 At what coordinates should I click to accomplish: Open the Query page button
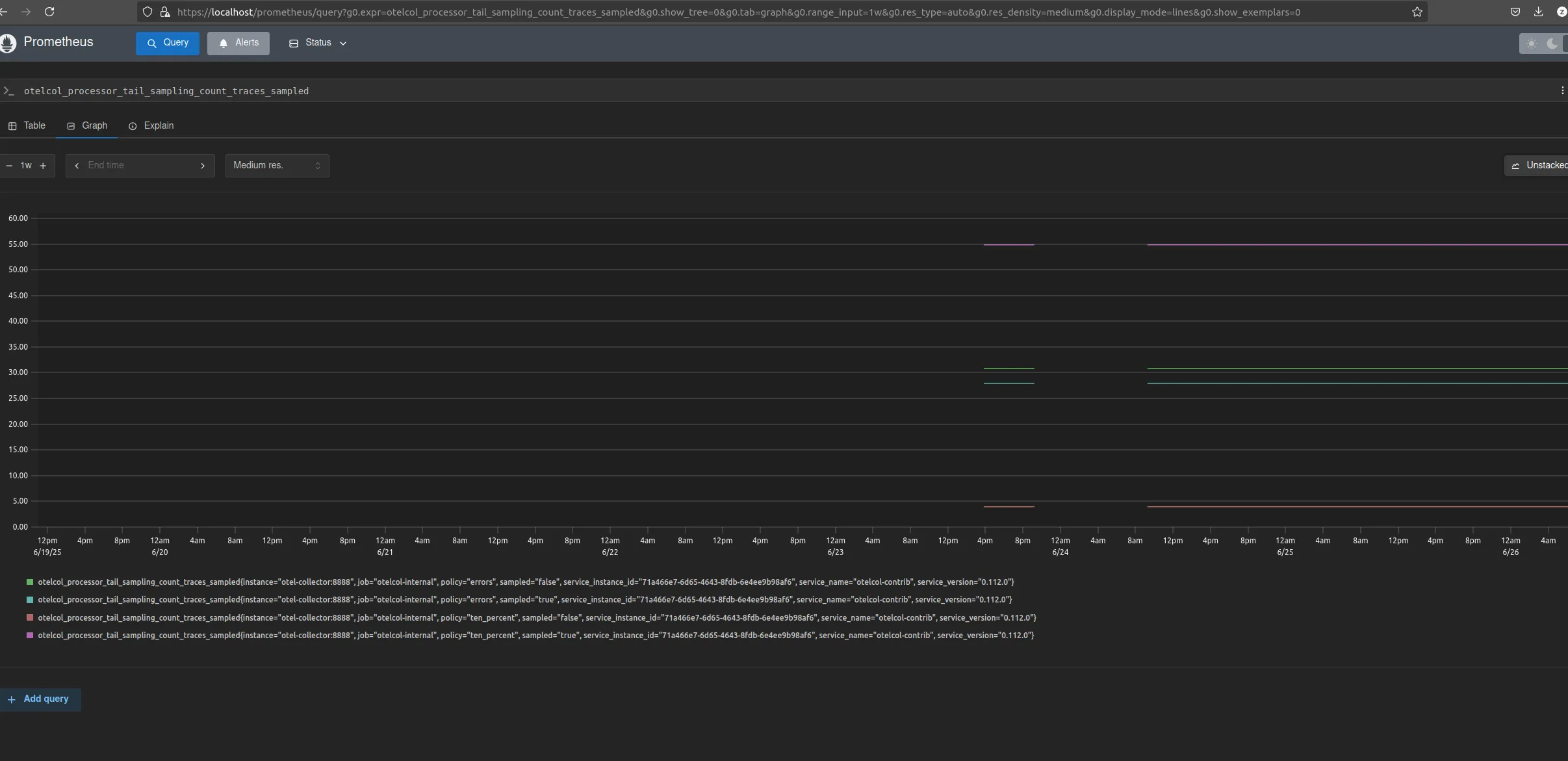click(x=168, y=43)
